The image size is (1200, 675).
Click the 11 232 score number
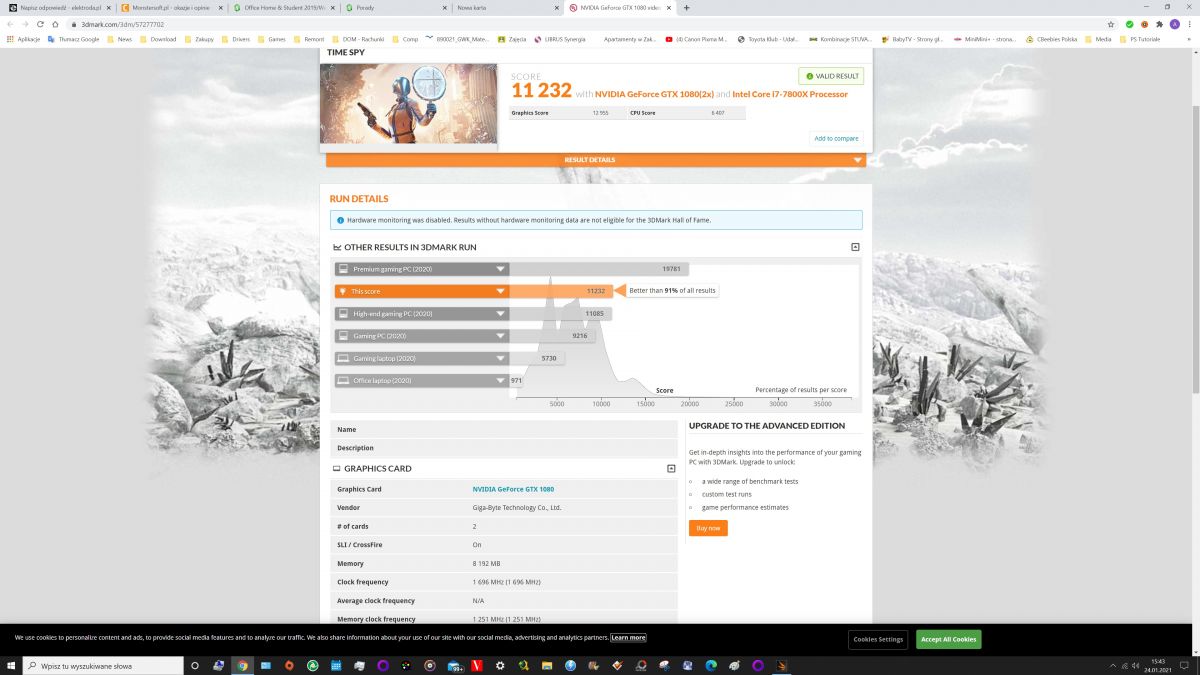click(x=541, y=91)
